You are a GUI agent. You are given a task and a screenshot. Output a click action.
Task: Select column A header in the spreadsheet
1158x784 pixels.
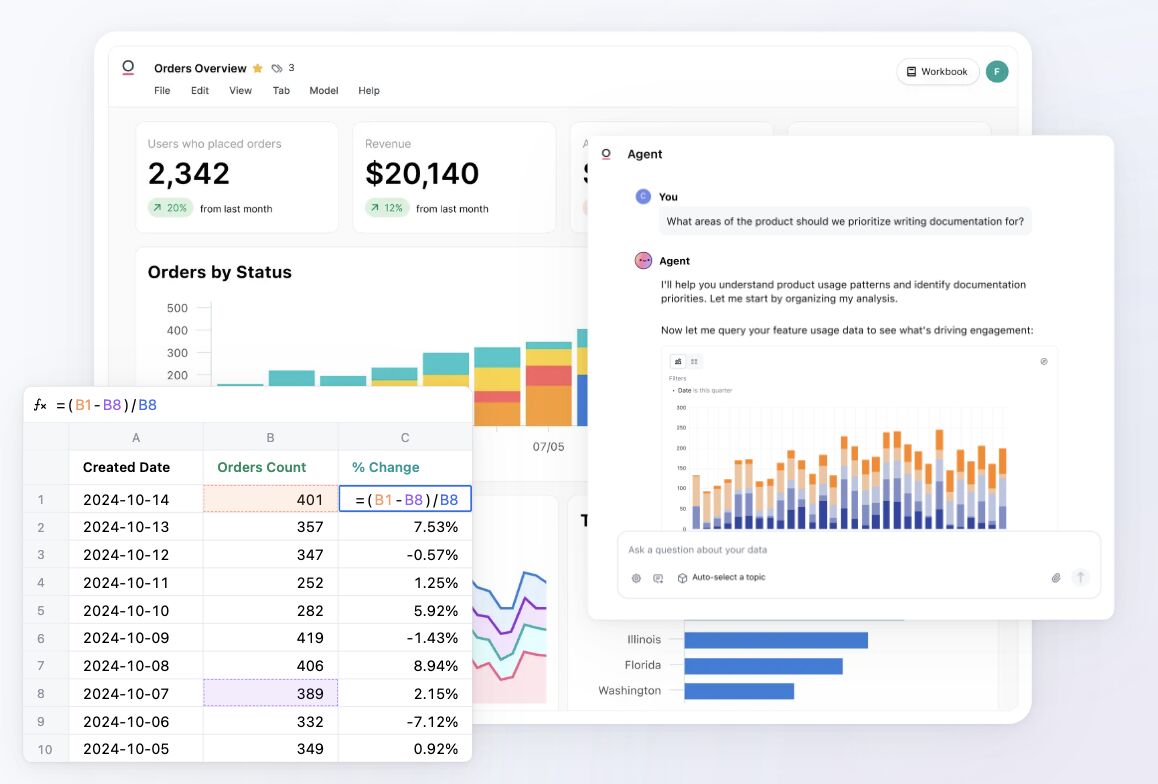[136, 438]
